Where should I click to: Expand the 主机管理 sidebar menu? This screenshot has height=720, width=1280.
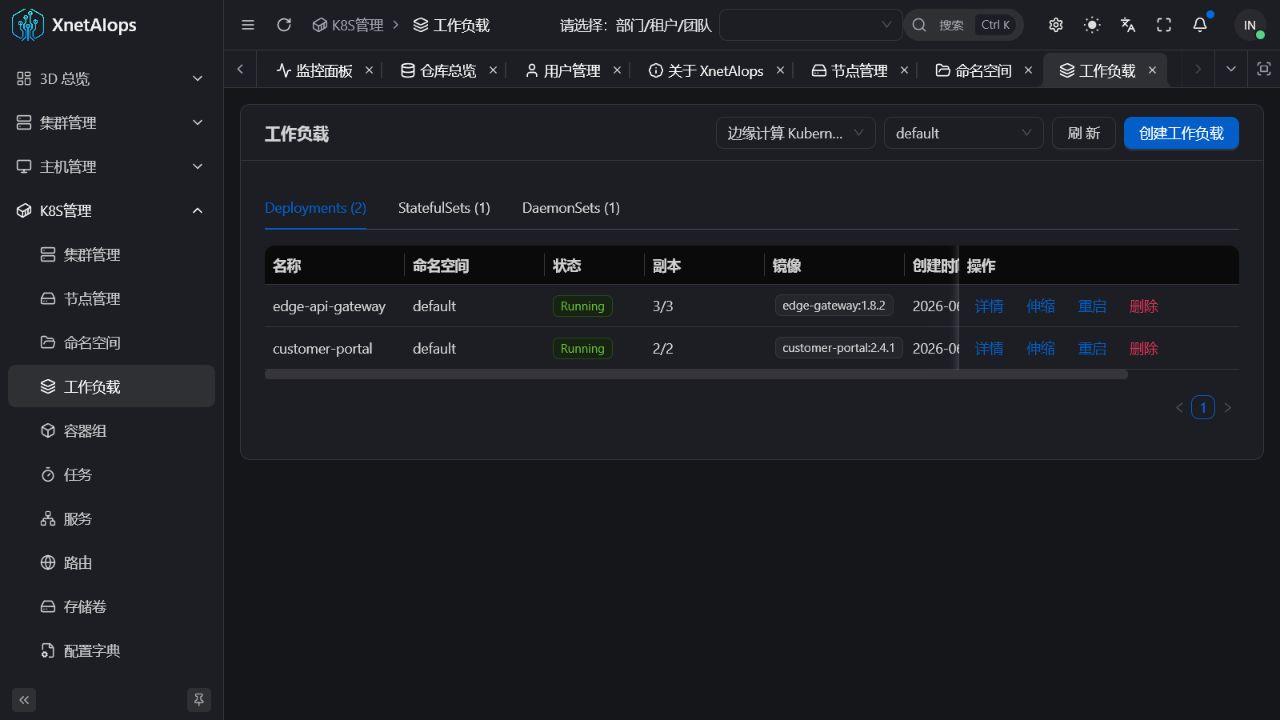(x=111, y=166)
